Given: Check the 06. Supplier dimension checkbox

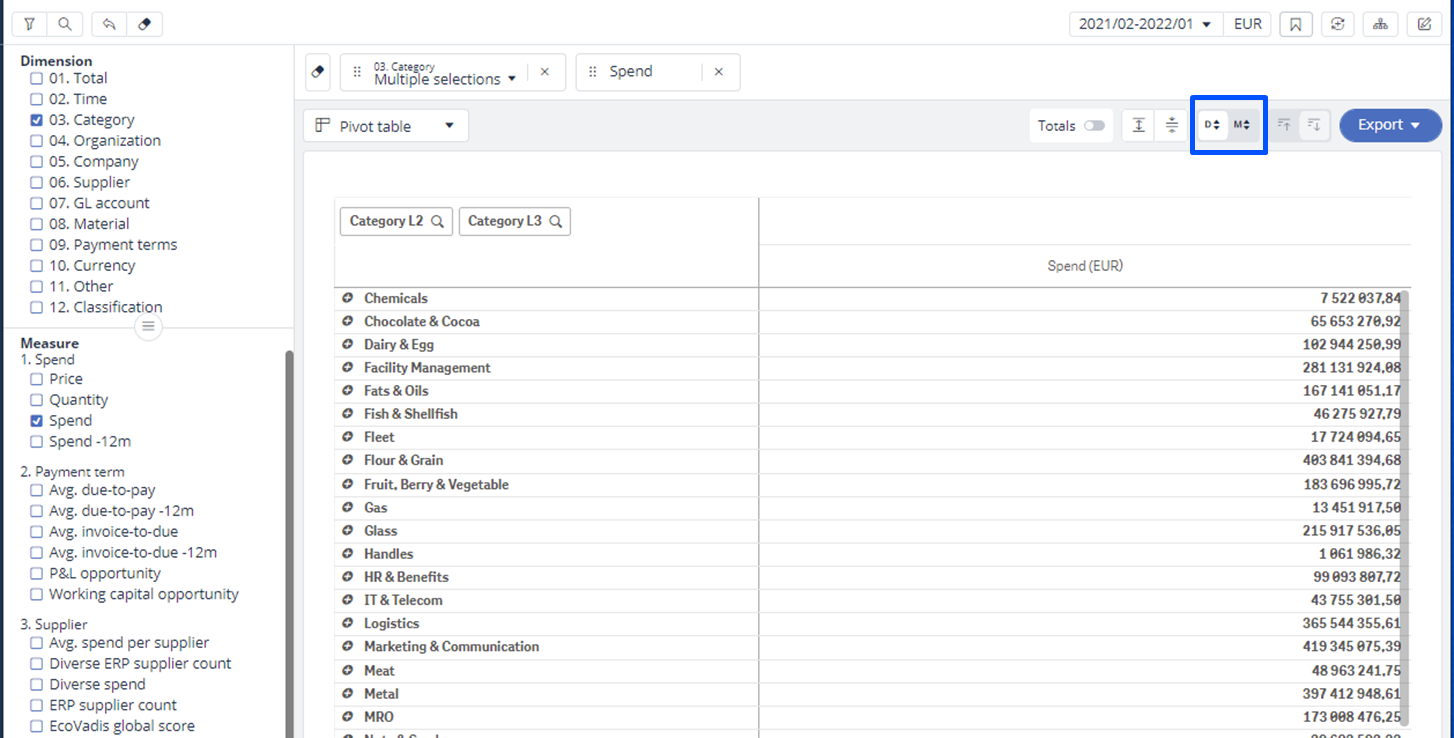Looking at the screenshot, I should (x=37, y=183).
